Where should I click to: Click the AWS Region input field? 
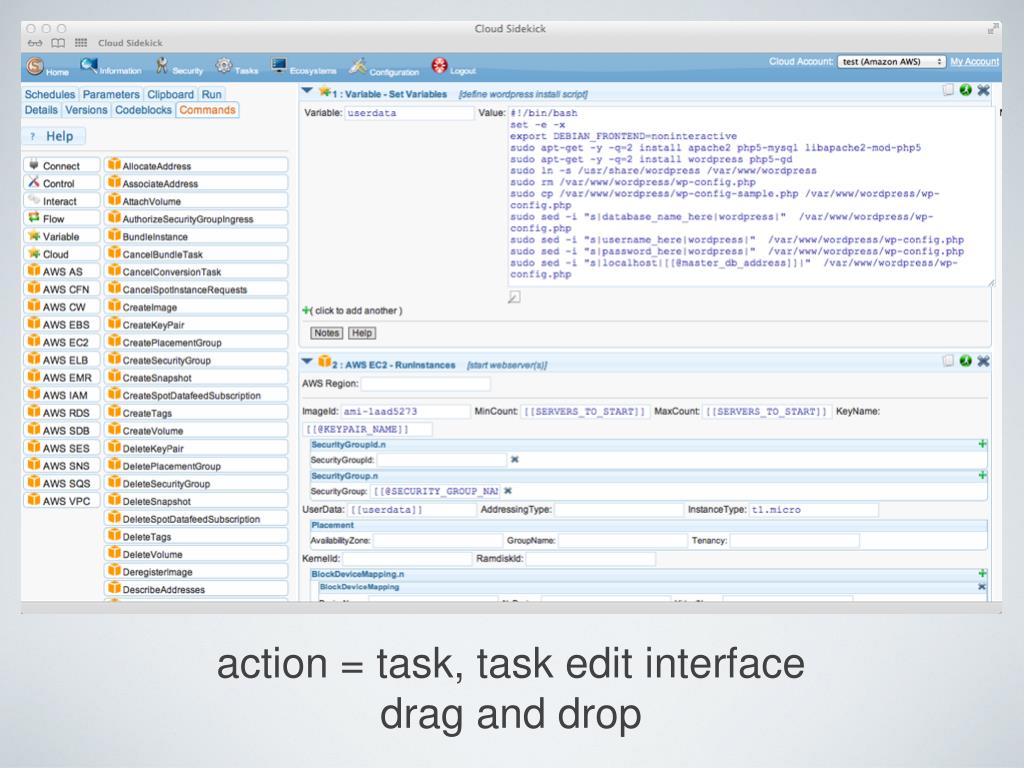tap(425, 384)
